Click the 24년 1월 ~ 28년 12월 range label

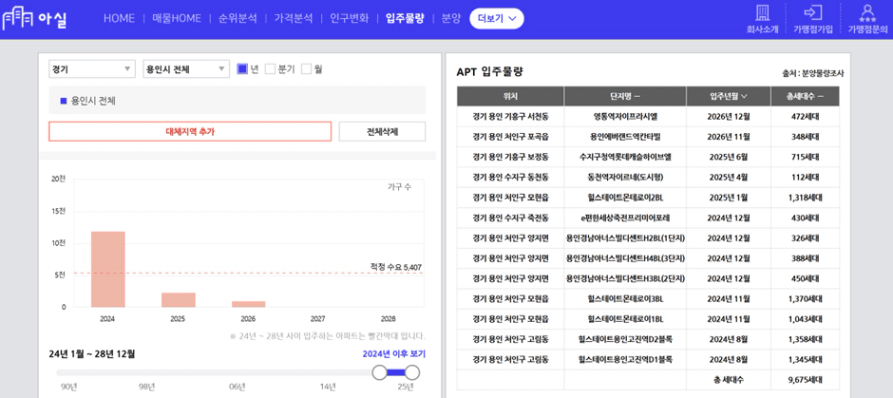tap(92, 354)
